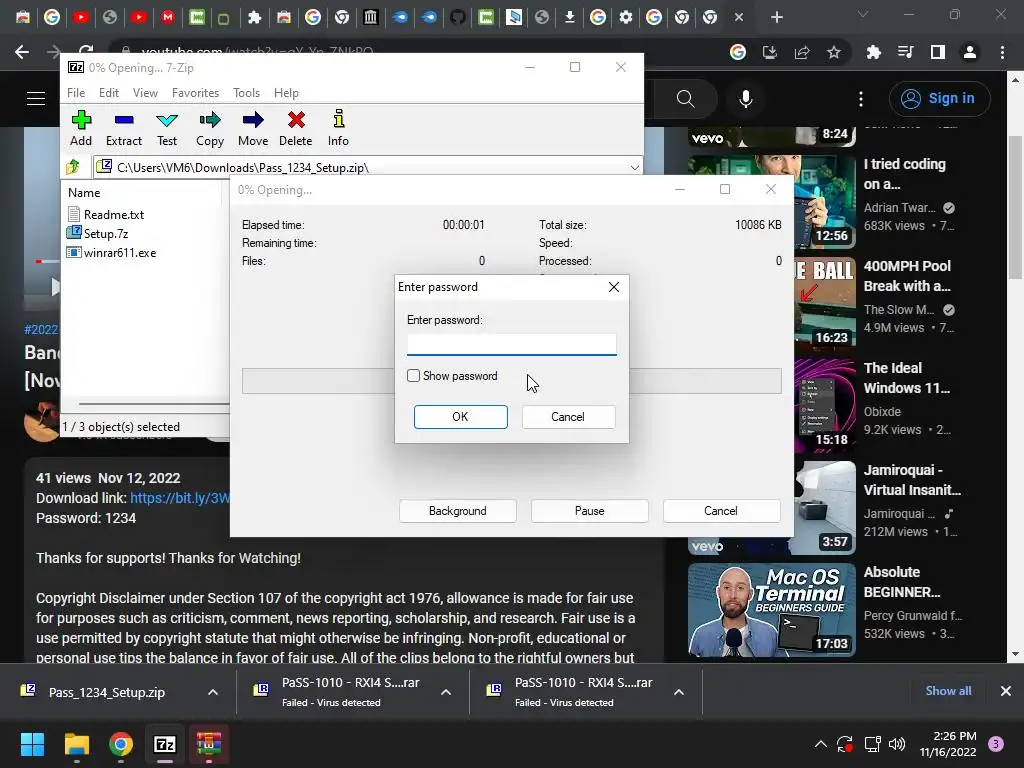Expand the 7-Zip address path dropdown

pyautogui.click(x=634, y=168)
